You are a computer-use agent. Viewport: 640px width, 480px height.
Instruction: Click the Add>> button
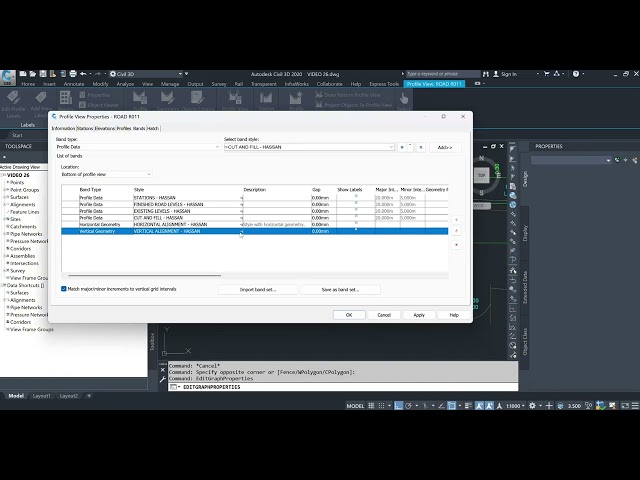coord(445,147)
